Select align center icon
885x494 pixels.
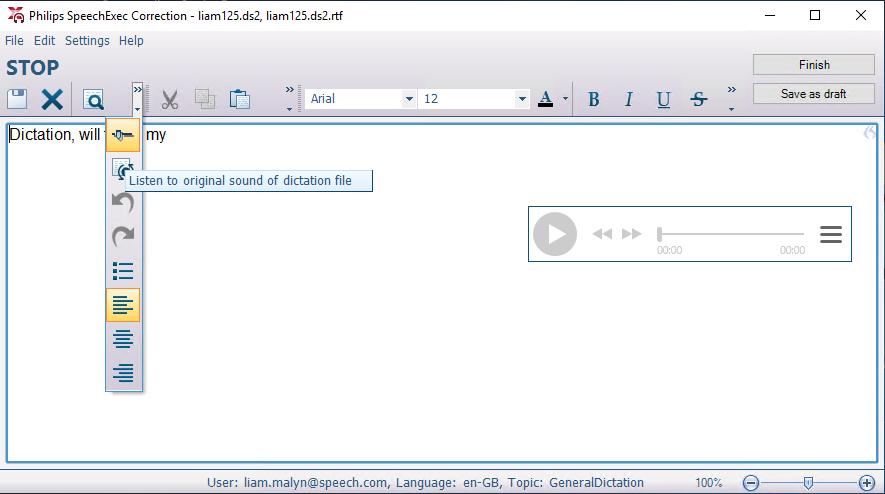tap(123, 339)
